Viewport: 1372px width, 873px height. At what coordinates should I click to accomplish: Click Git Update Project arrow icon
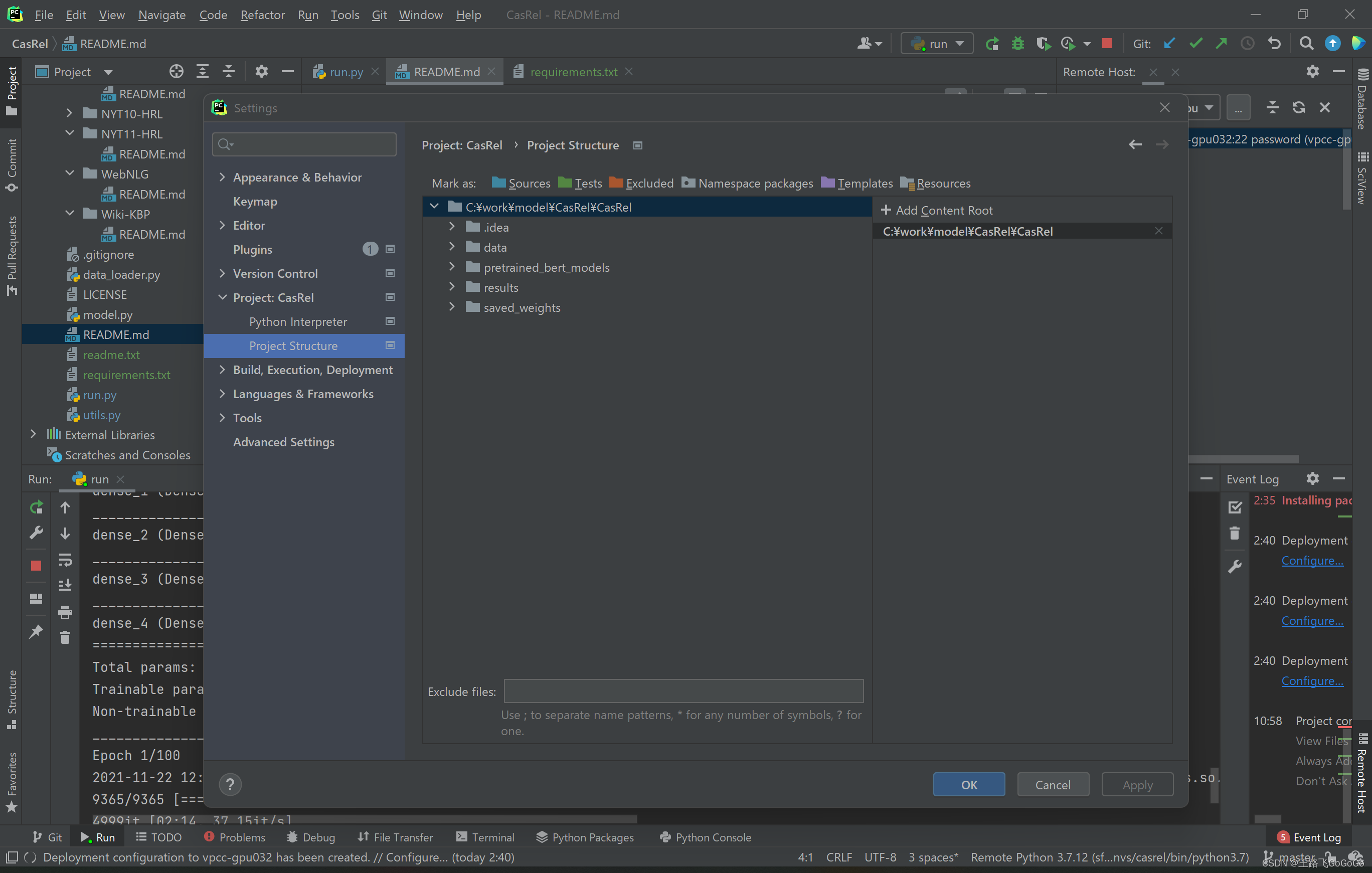[1169, 43]
